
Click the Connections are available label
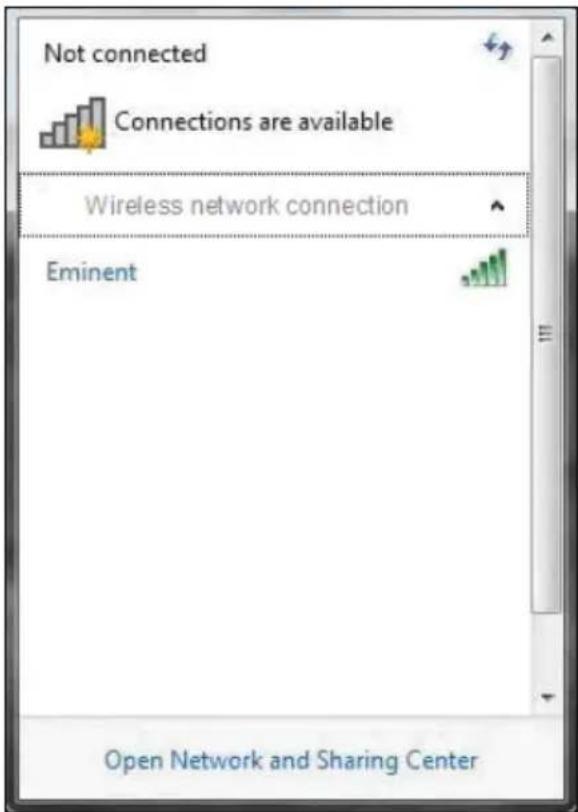click(x=254, y=122)
